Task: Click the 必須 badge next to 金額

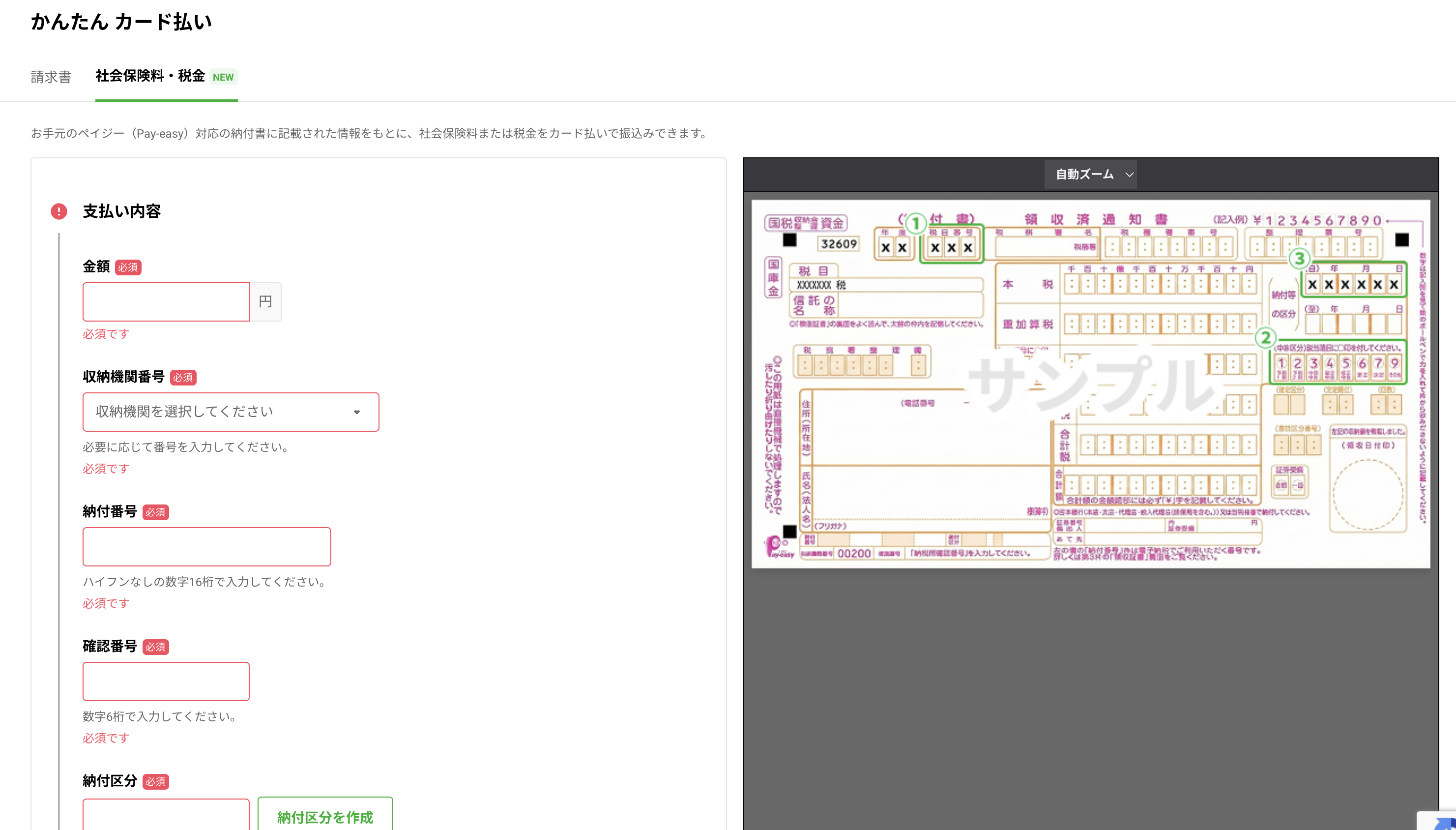Action: click(128, 267)
